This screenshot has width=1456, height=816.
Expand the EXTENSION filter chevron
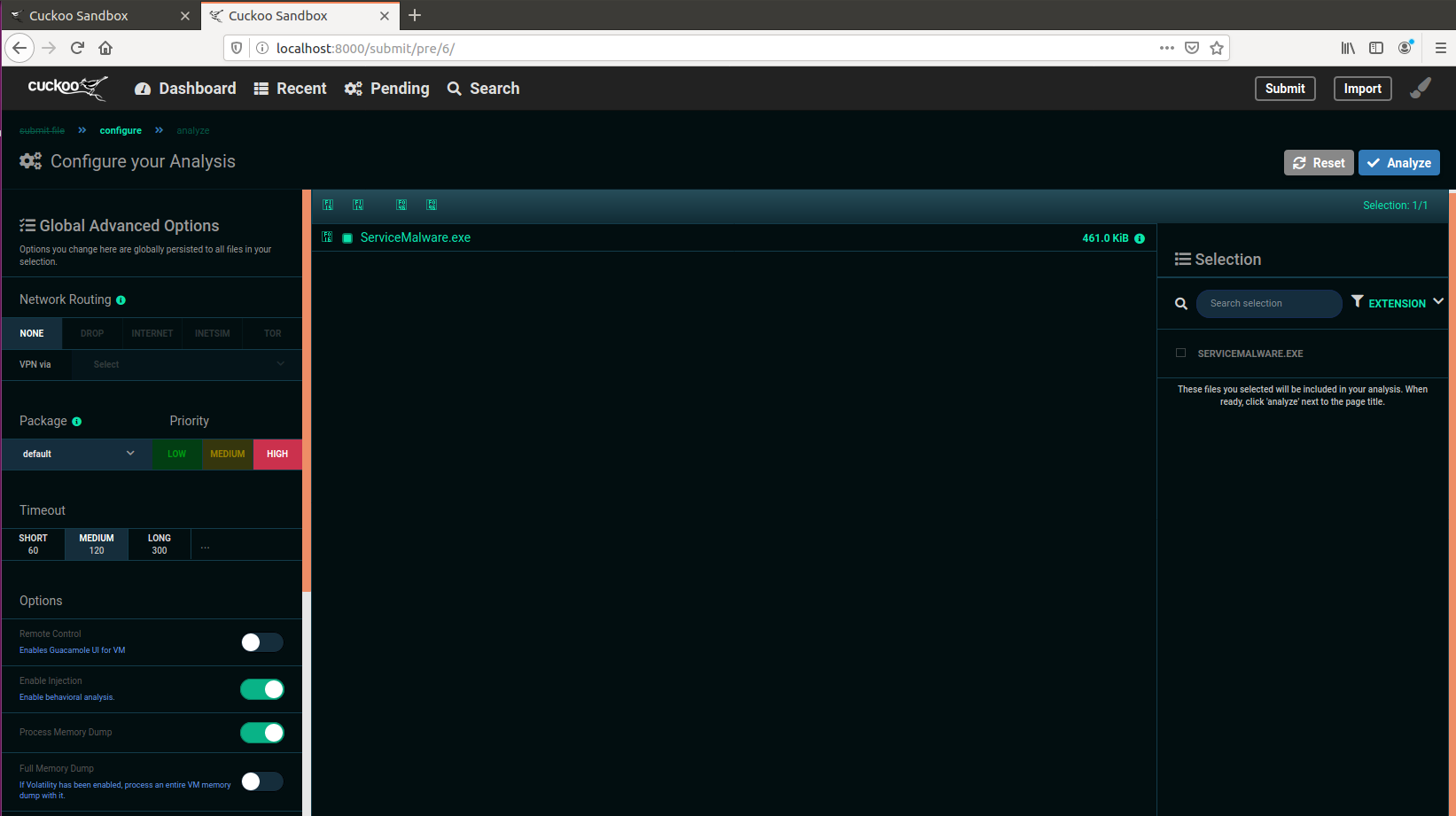pos(1438,301)
